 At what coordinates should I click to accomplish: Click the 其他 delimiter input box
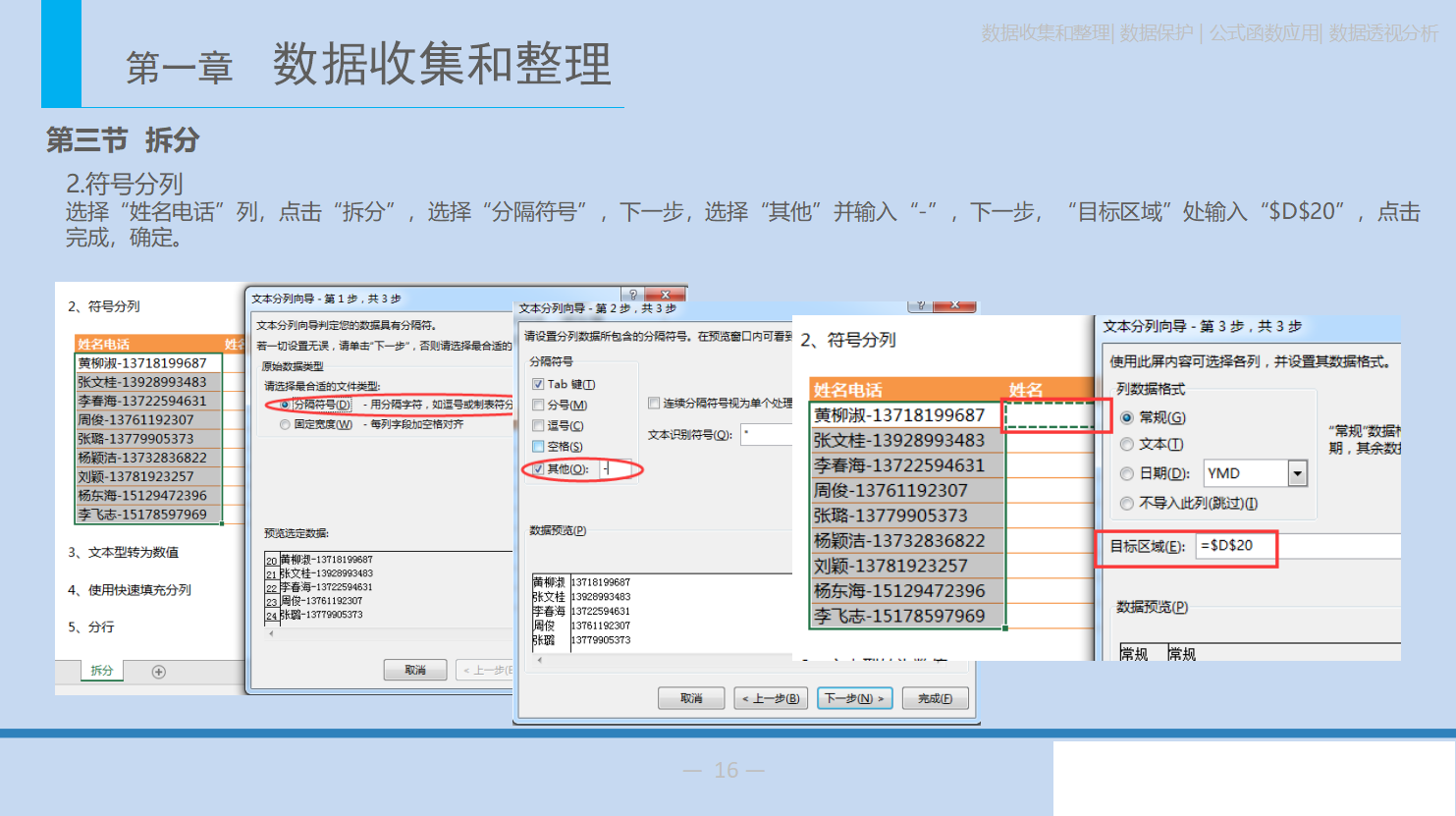pyautogui.click(x=616, y=468)
